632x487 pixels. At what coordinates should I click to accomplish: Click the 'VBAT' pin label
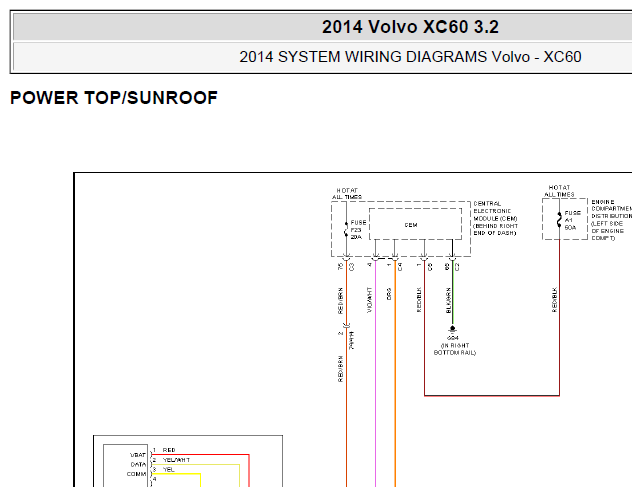pyautogui.click(x=137, y=455)
